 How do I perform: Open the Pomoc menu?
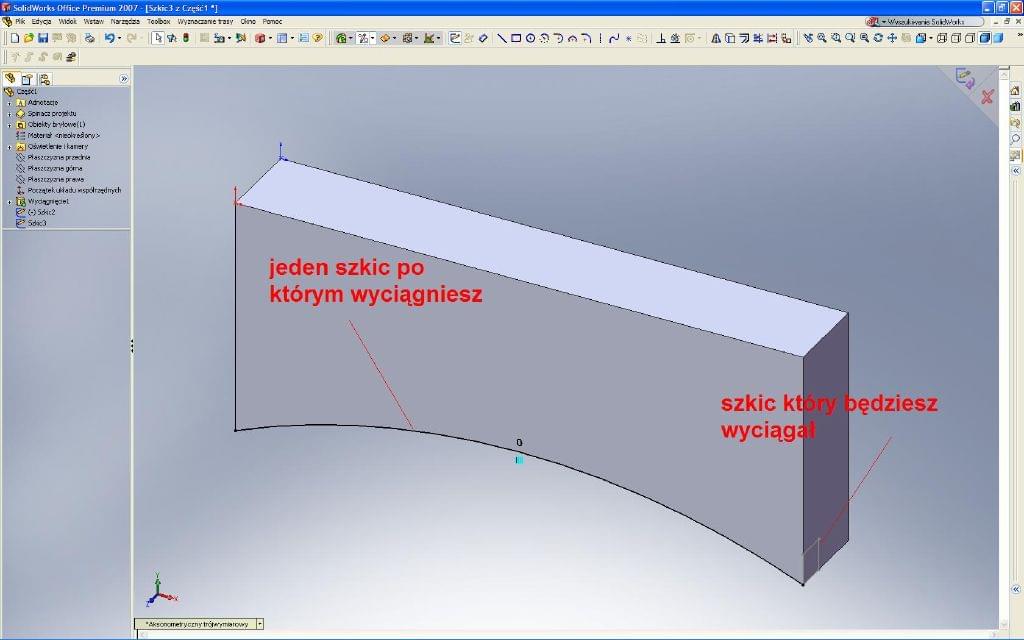pos(272,22)
